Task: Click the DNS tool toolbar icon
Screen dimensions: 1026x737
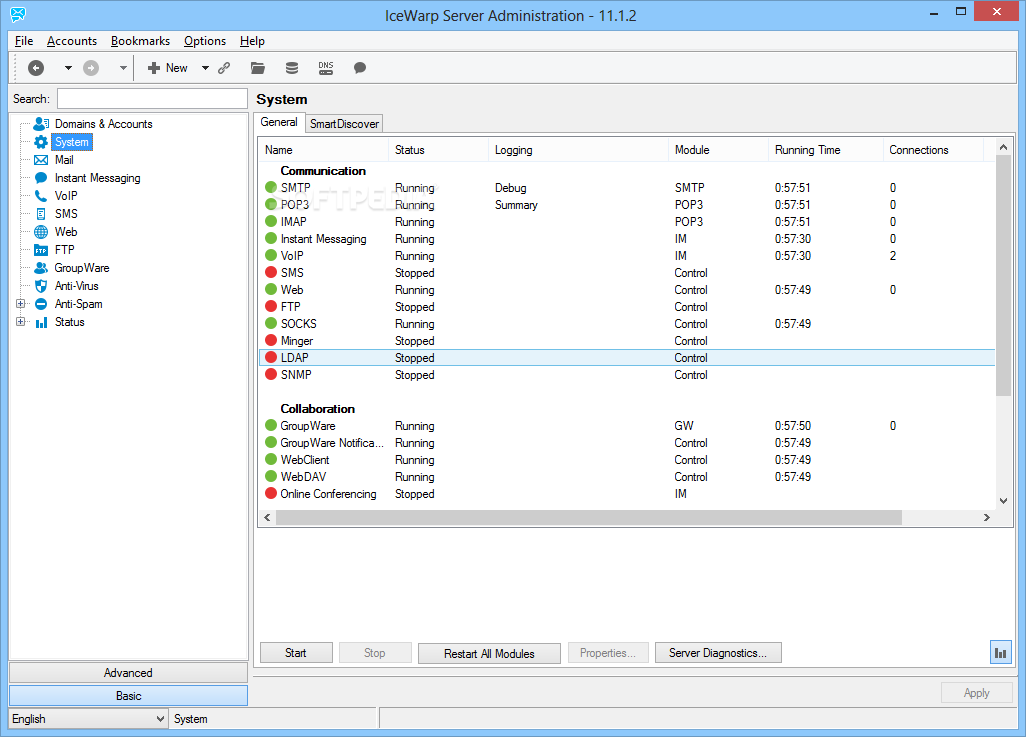Action: 326,68
